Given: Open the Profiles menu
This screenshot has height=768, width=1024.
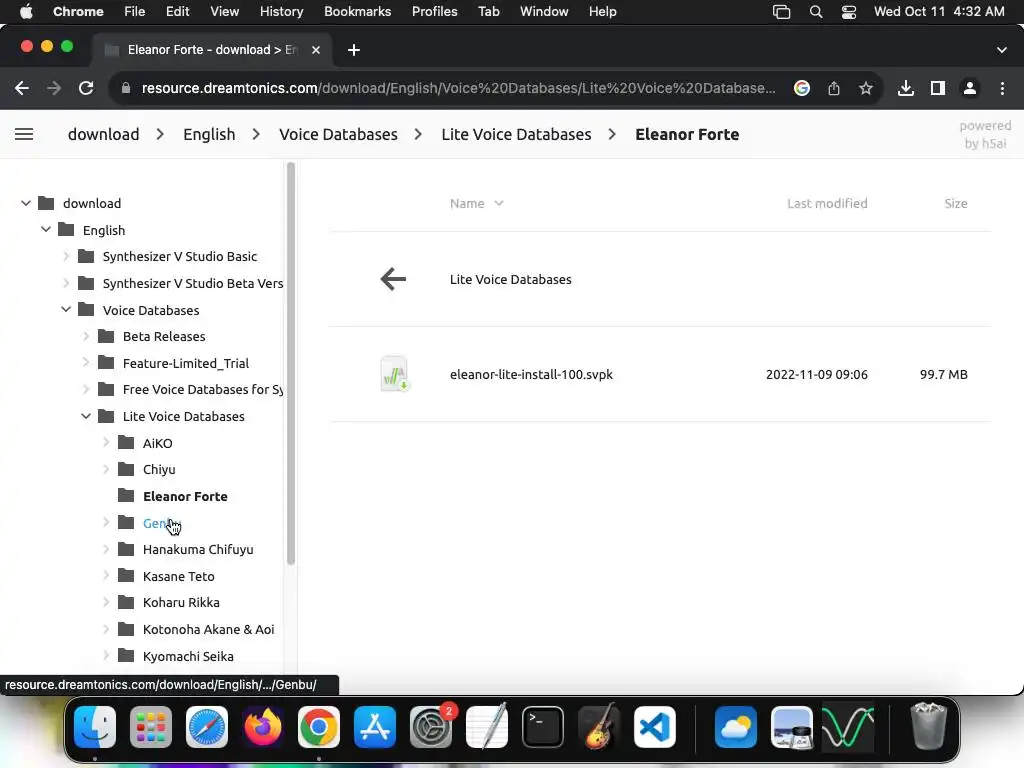Looking at the screenshot, I should (434, 12).
